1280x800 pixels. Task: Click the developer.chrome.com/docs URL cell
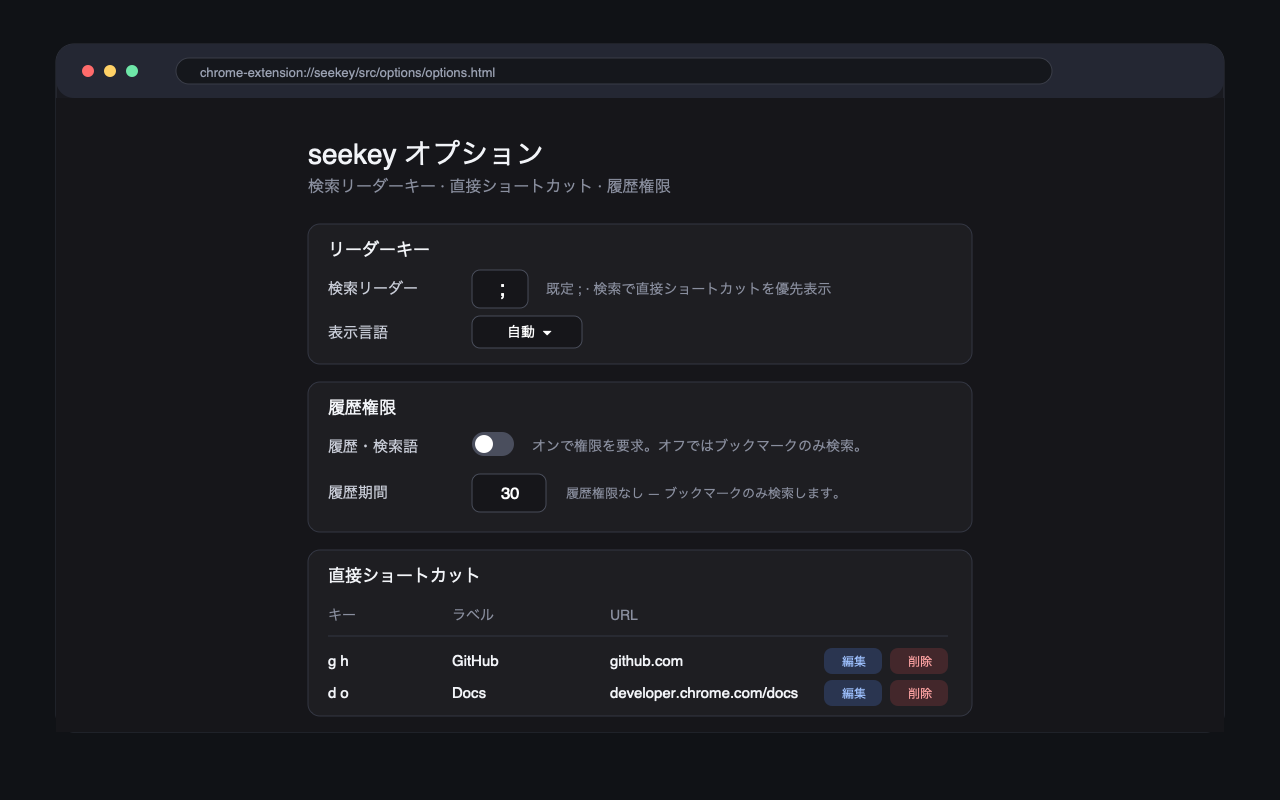[x=704, y=693]
